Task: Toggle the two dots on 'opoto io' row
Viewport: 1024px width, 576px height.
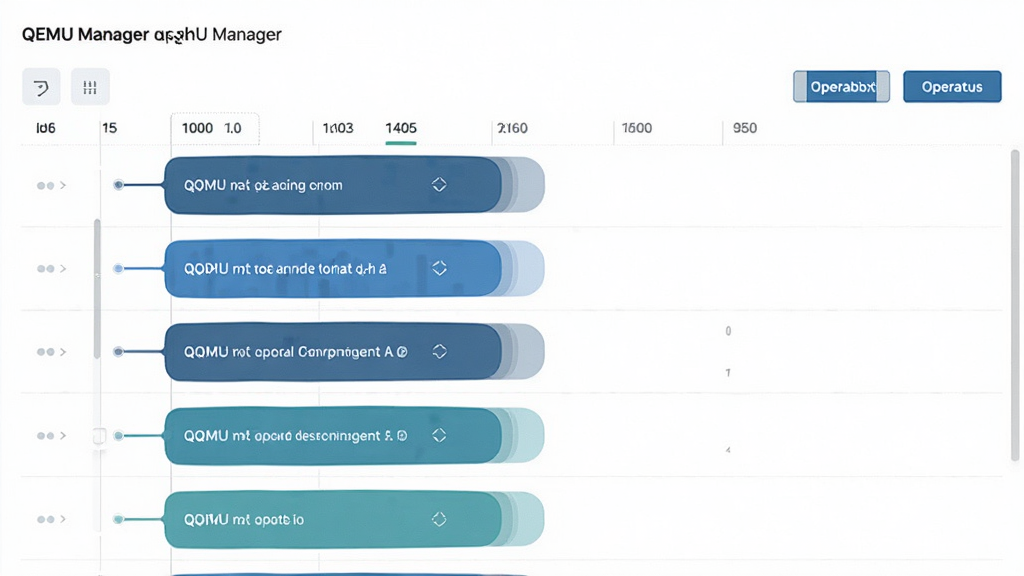Action: tap(46, 519)
